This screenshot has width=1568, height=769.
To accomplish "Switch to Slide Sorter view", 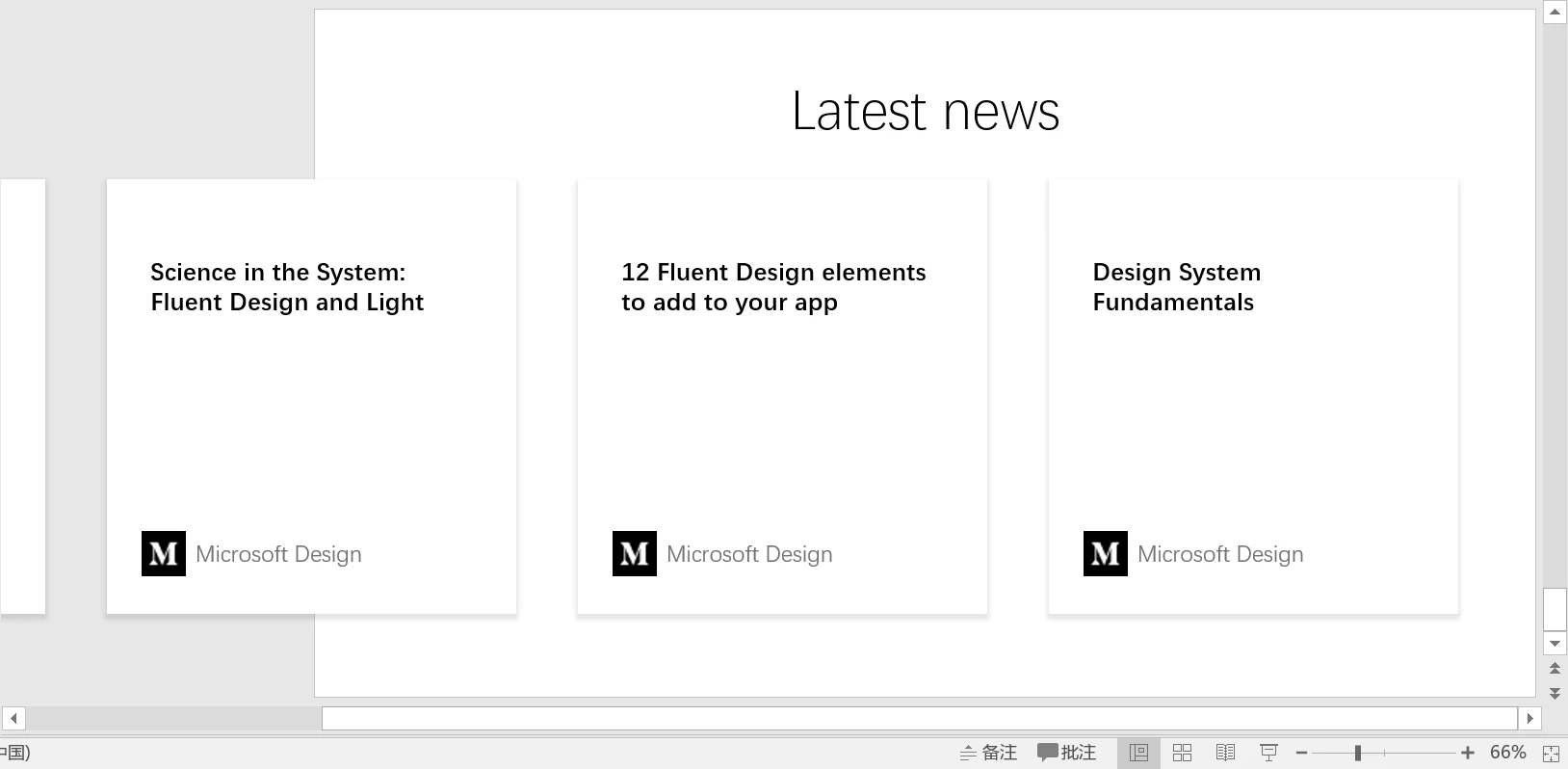I will [x=1182, y=753].
